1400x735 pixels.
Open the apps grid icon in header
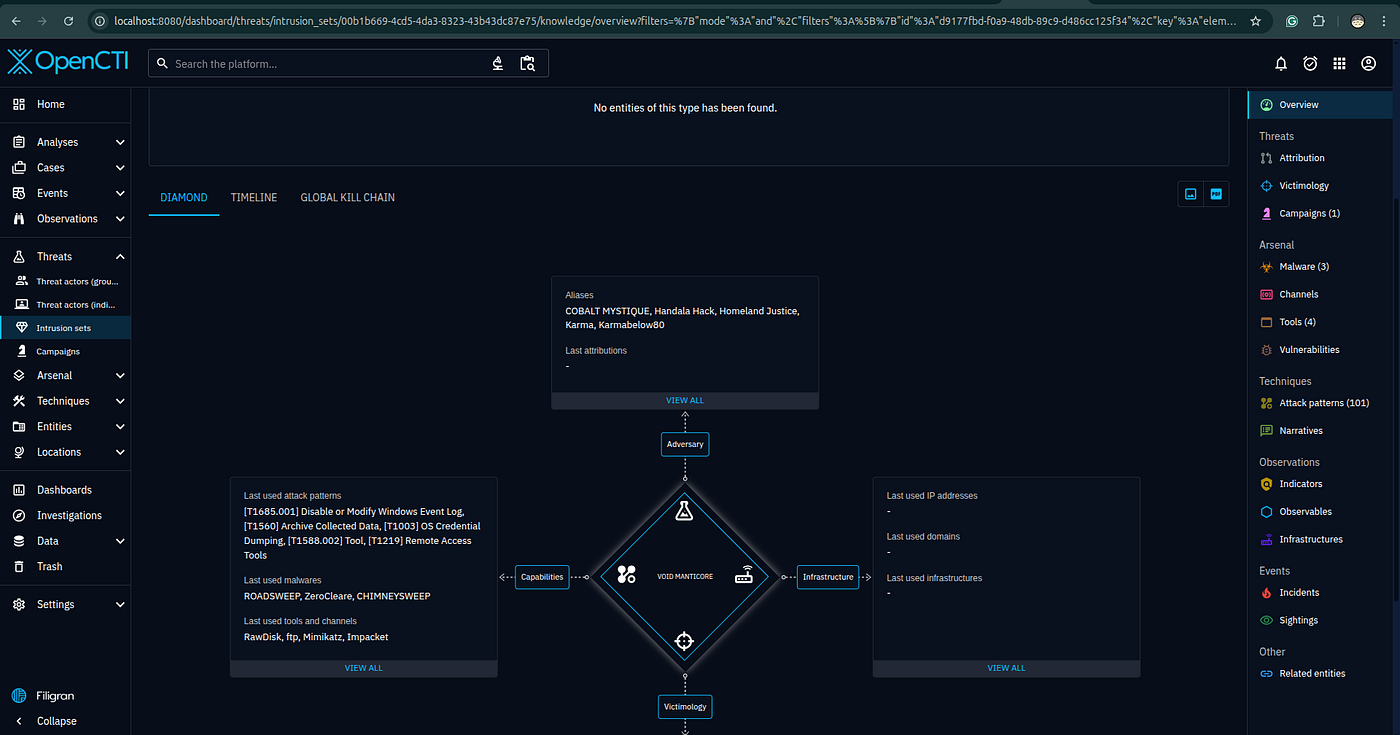pyautogui.click(x=1339, y=64)
